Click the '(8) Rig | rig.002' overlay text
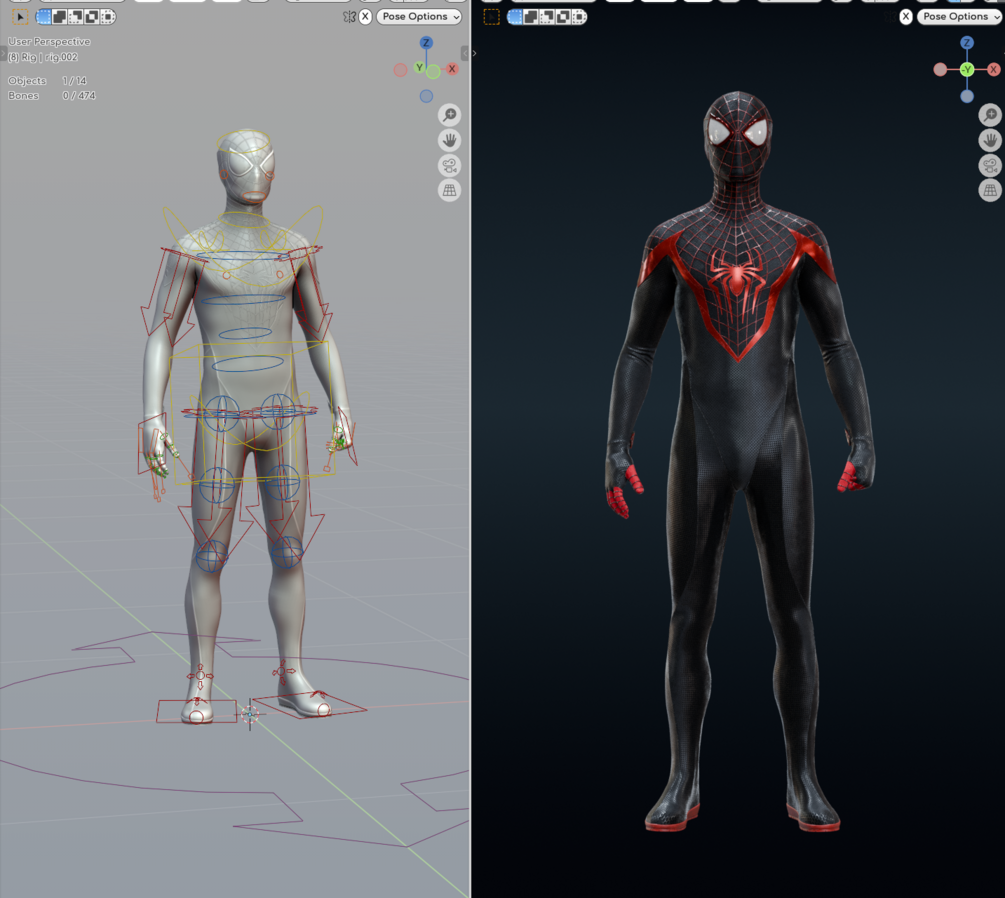Viewport: 1005px width, 898px height. click(43, 57)
